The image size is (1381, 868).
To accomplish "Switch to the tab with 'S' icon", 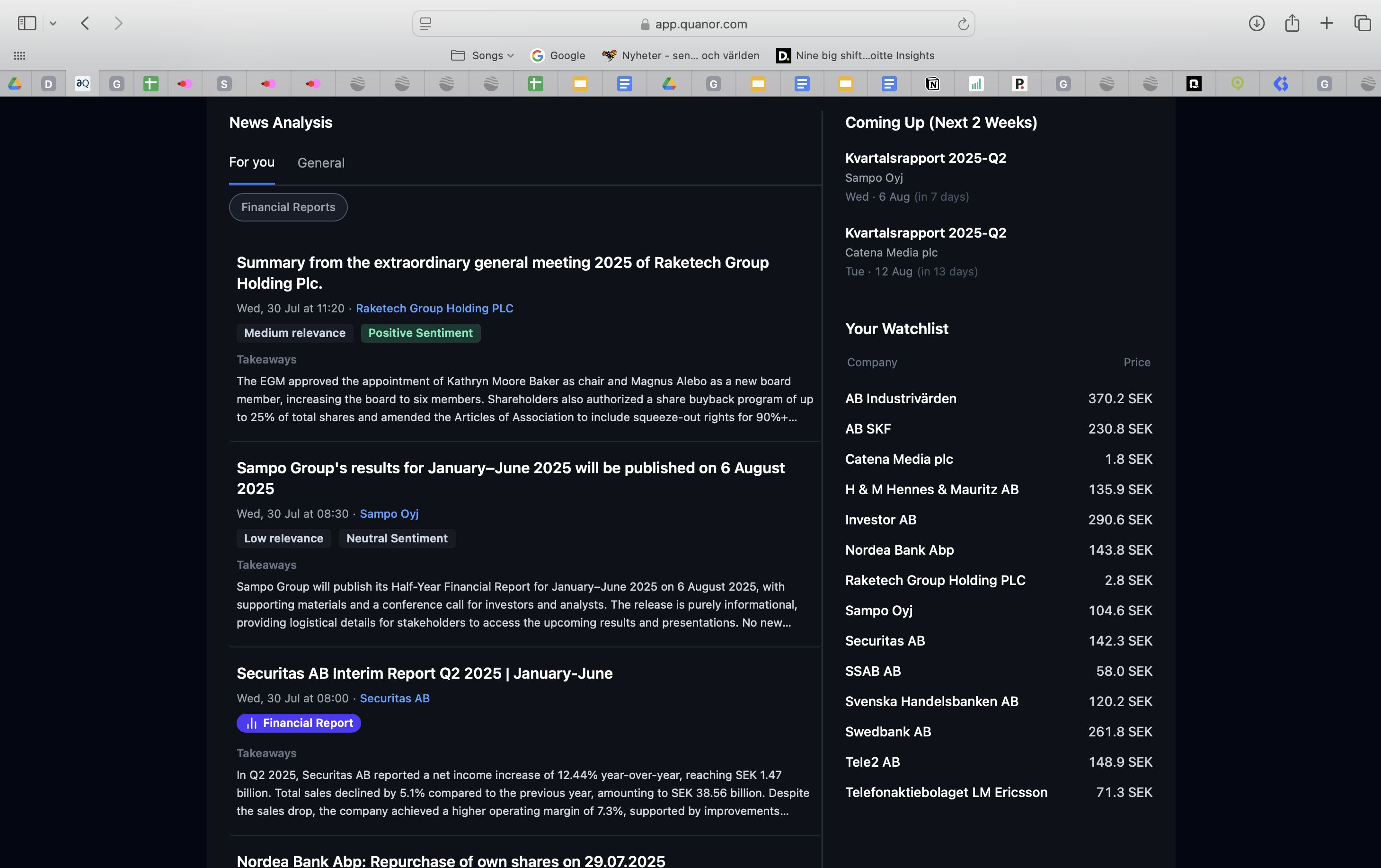I will pos(224,84).
